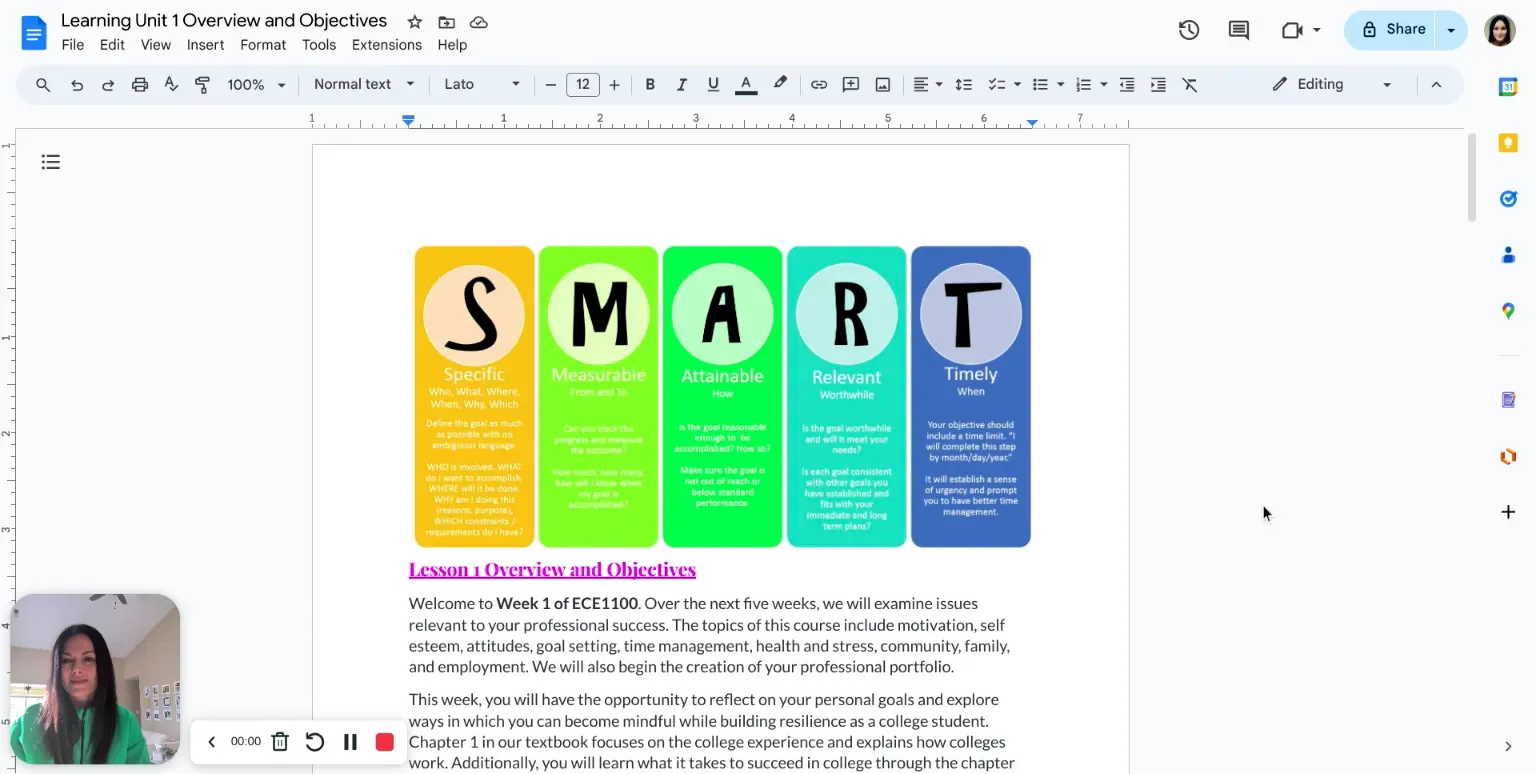The width and height of the screenshot is (1536, 774).
Task: Click the Redo arrow in the toolbar
Action: point(108,85)
